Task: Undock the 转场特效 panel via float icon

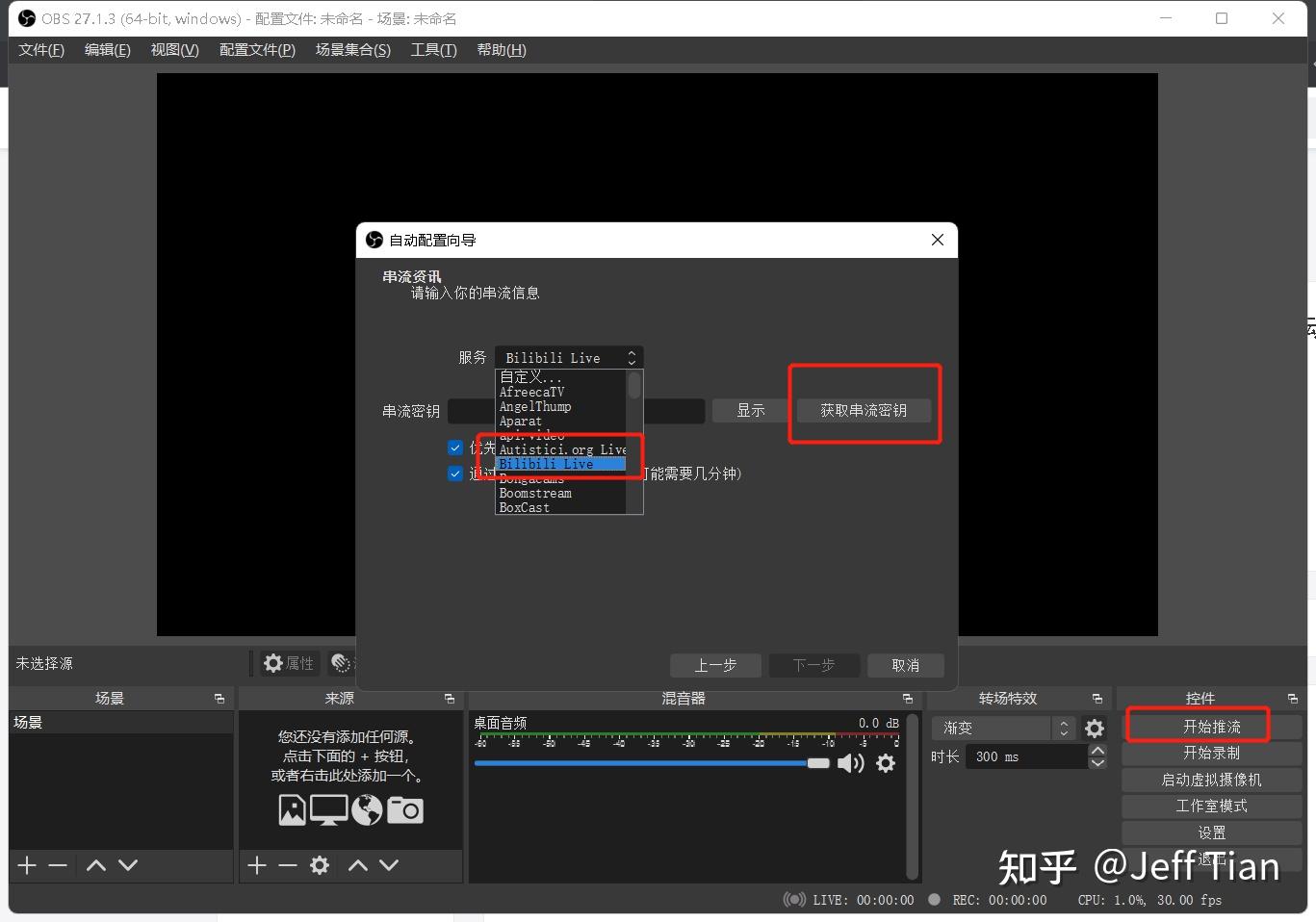Action: tap(1097, 699)
